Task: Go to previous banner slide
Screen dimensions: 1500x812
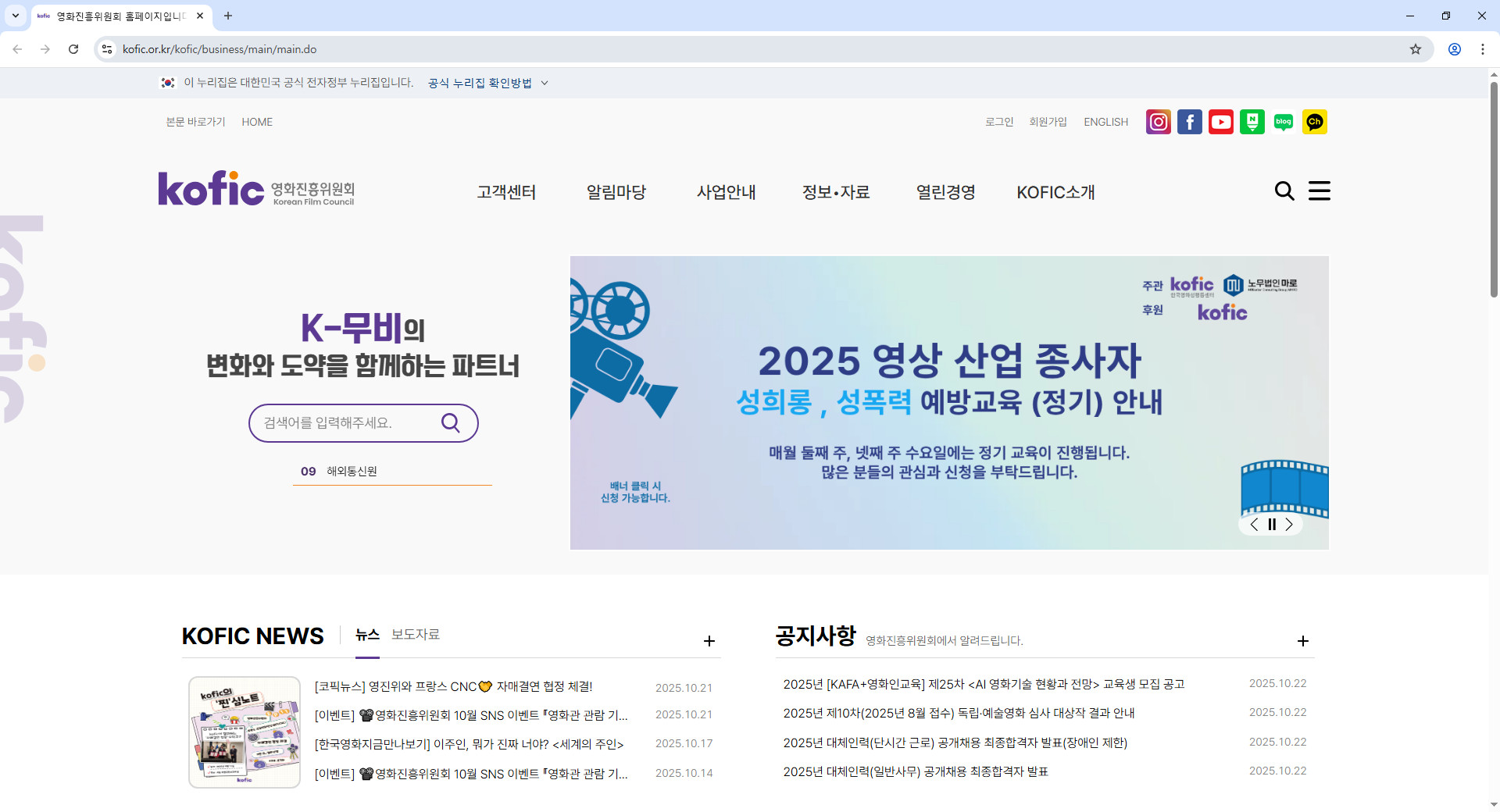Action: (x=1254, y=525)
